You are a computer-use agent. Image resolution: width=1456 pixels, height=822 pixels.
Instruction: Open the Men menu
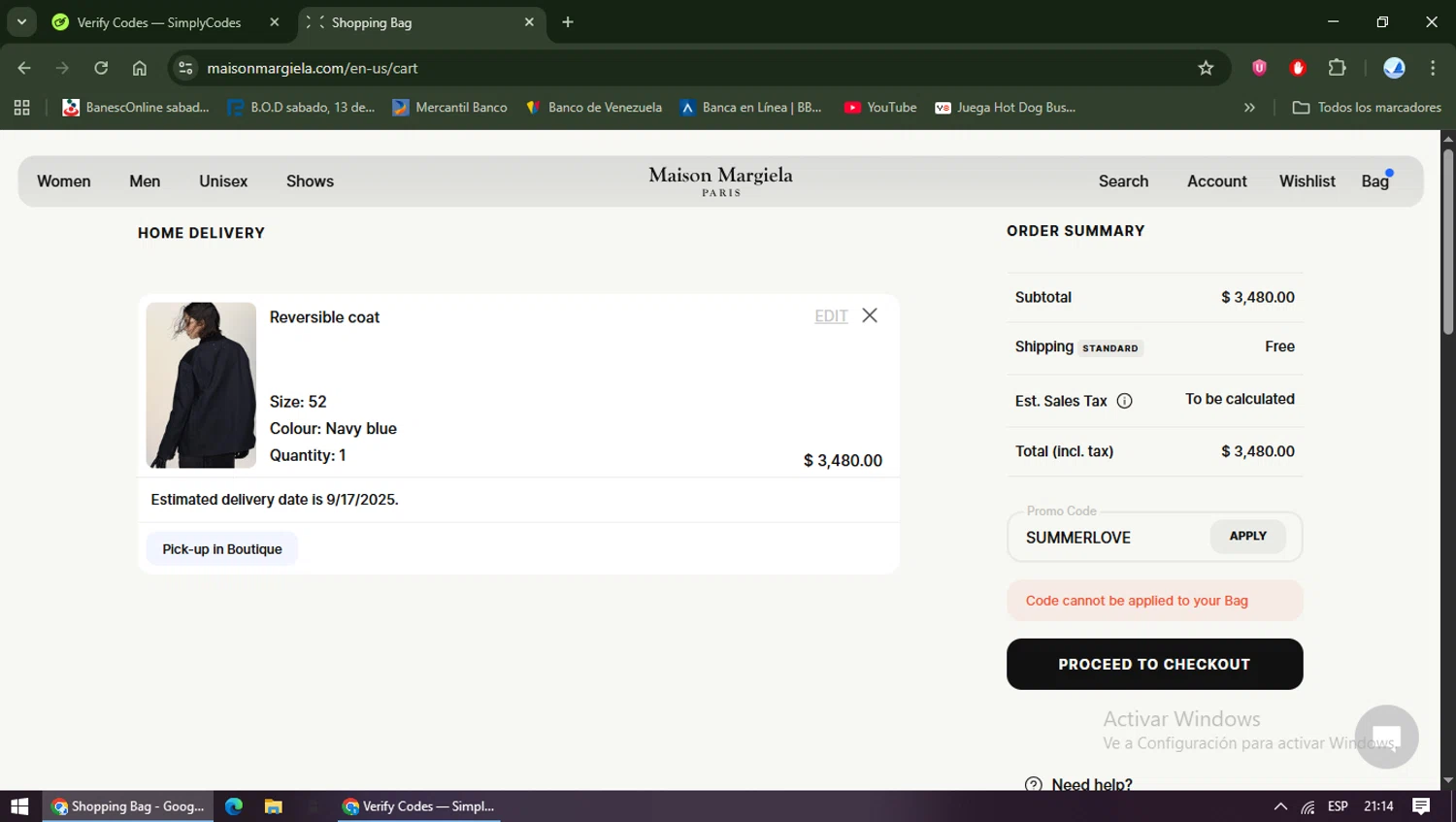pos(145,181)
